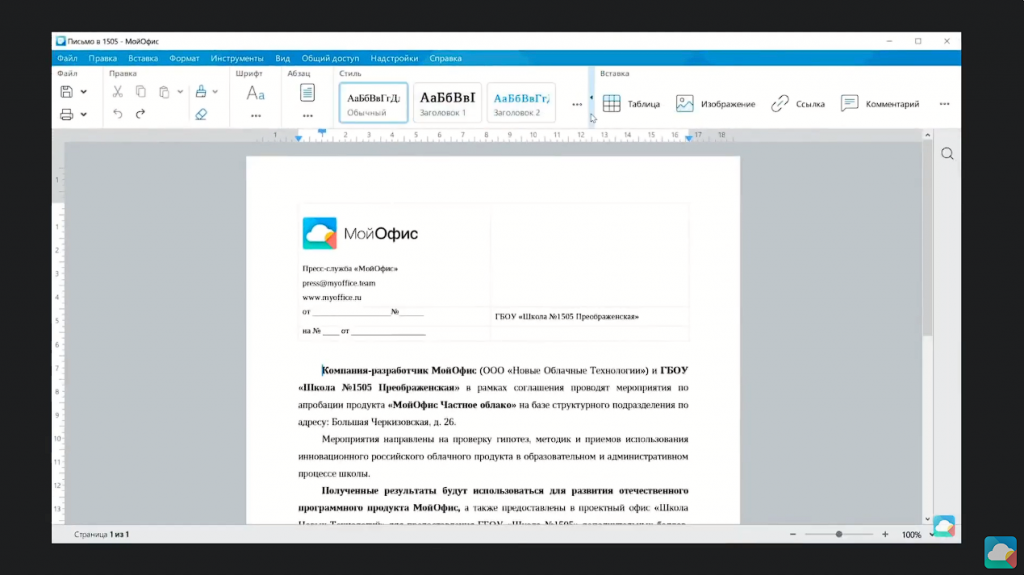1024x575 pixels.
Task: Open the Формат menu
Action: (x=184, y=58)
